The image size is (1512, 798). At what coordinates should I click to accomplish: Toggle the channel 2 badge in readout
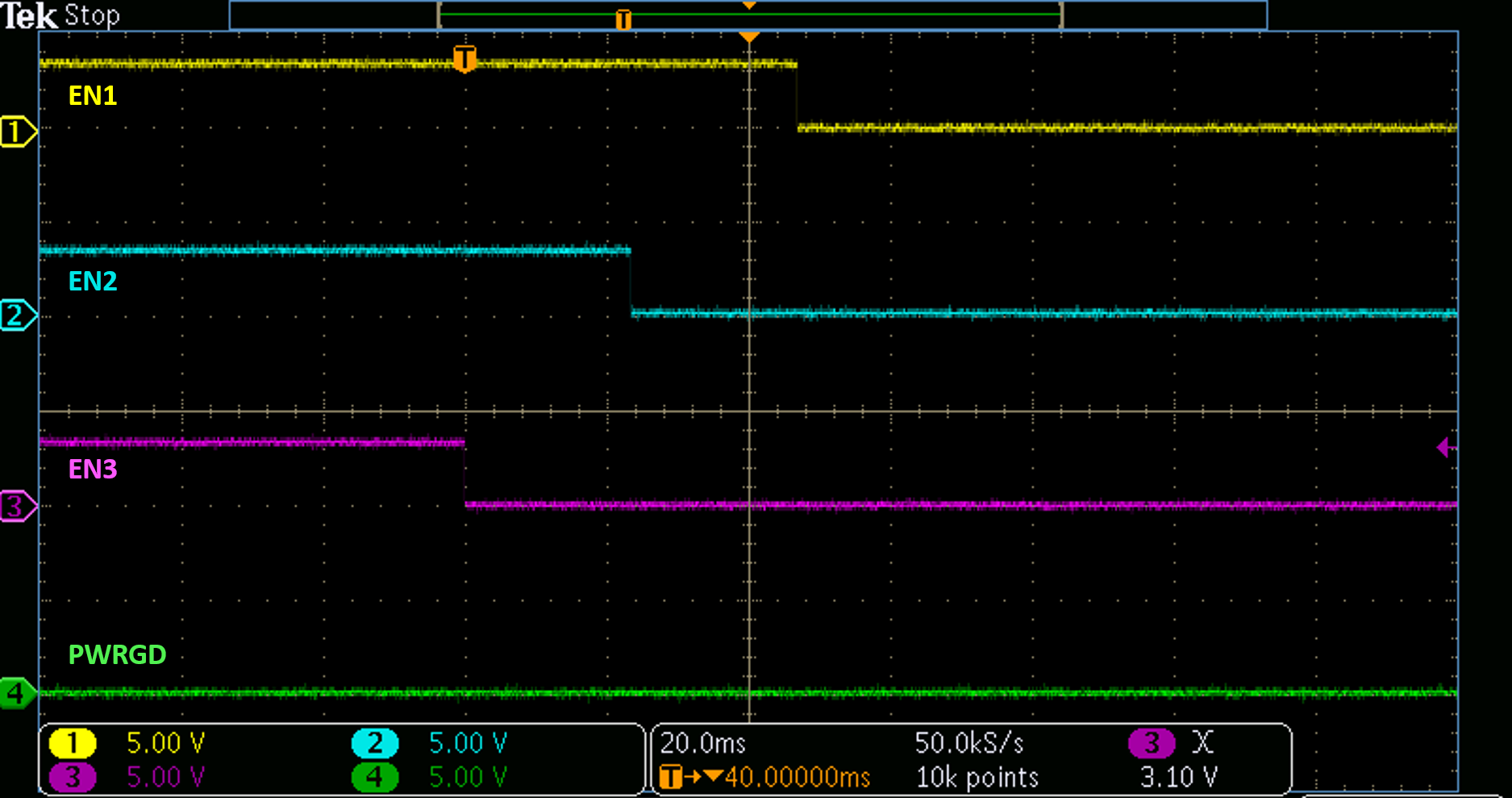[x=375, y=742]
